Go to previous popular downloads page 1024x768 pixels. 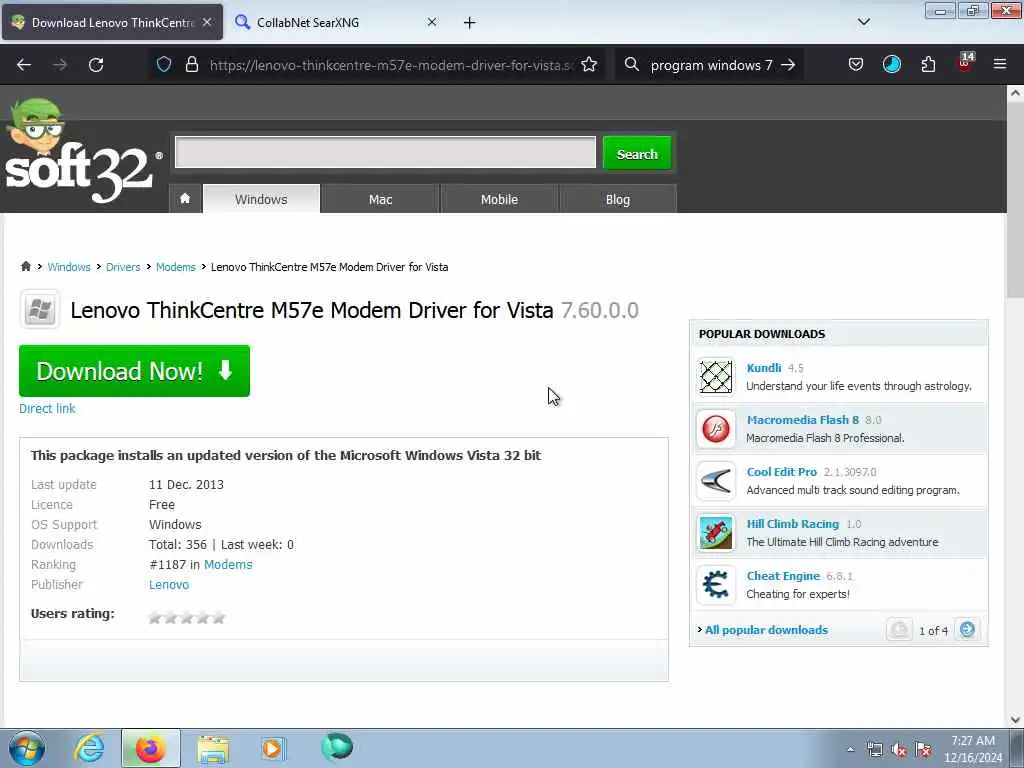coord(899,630)
